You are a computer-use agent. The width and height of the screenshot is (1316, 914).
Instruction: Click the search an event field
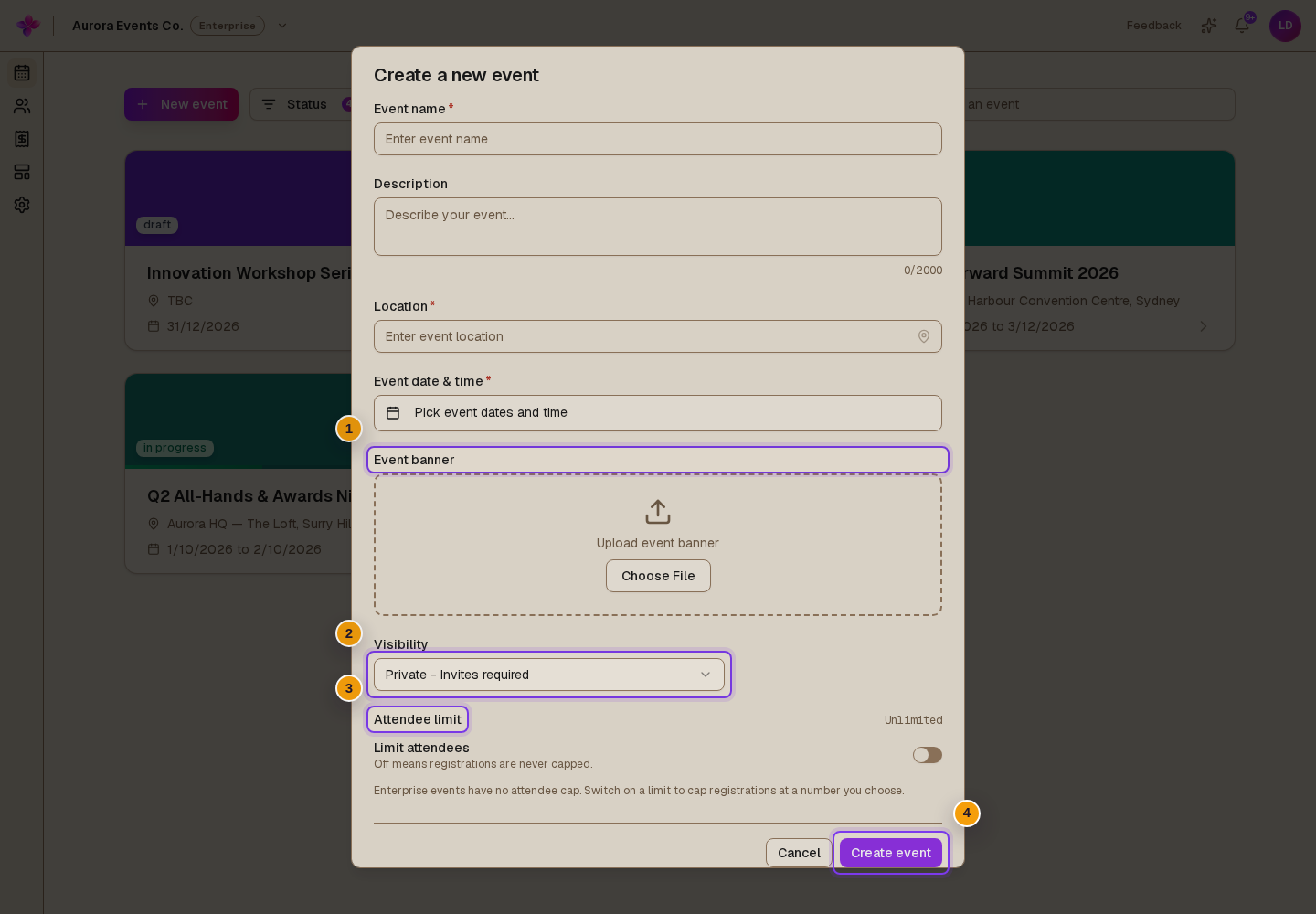coord(1099,104)
